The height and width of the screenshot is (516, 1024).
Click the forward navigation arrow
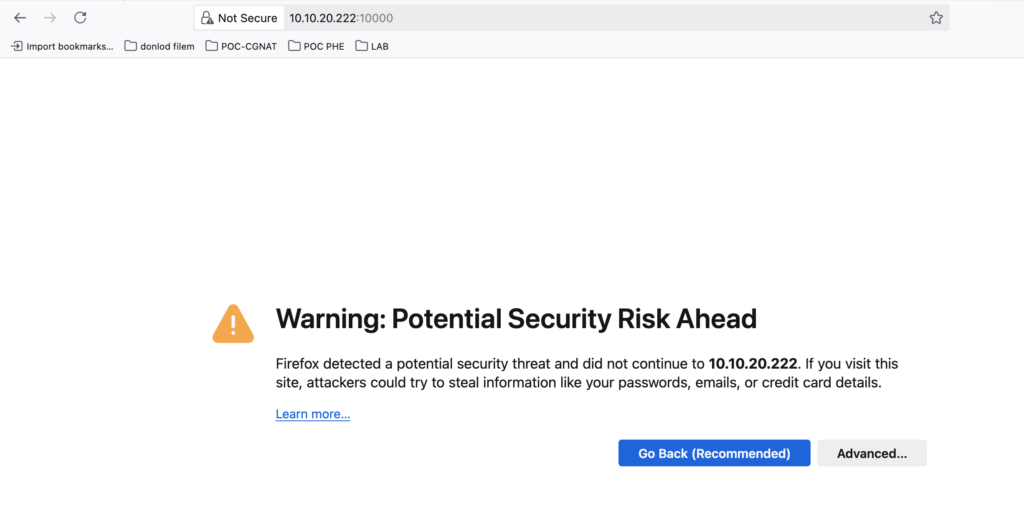point(50,18)
